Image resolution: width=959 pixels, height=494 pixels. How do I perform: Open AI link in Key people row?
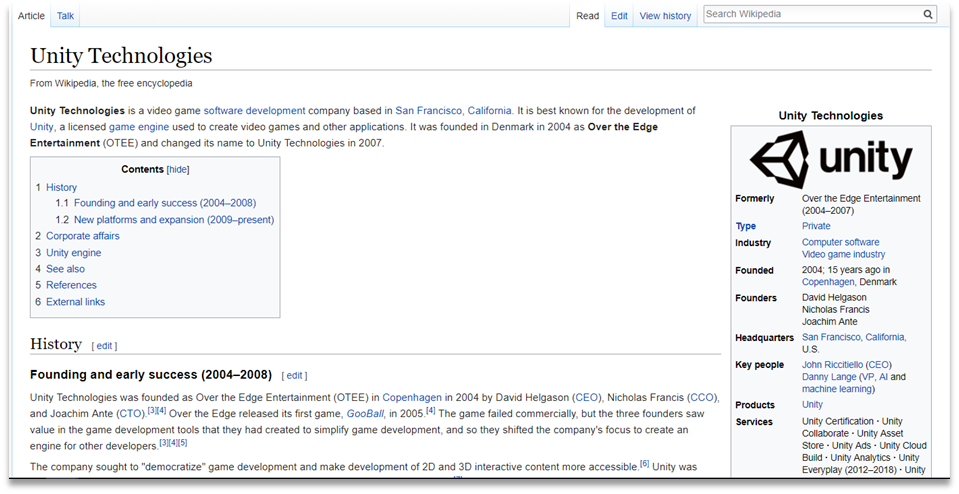(883, 377)
